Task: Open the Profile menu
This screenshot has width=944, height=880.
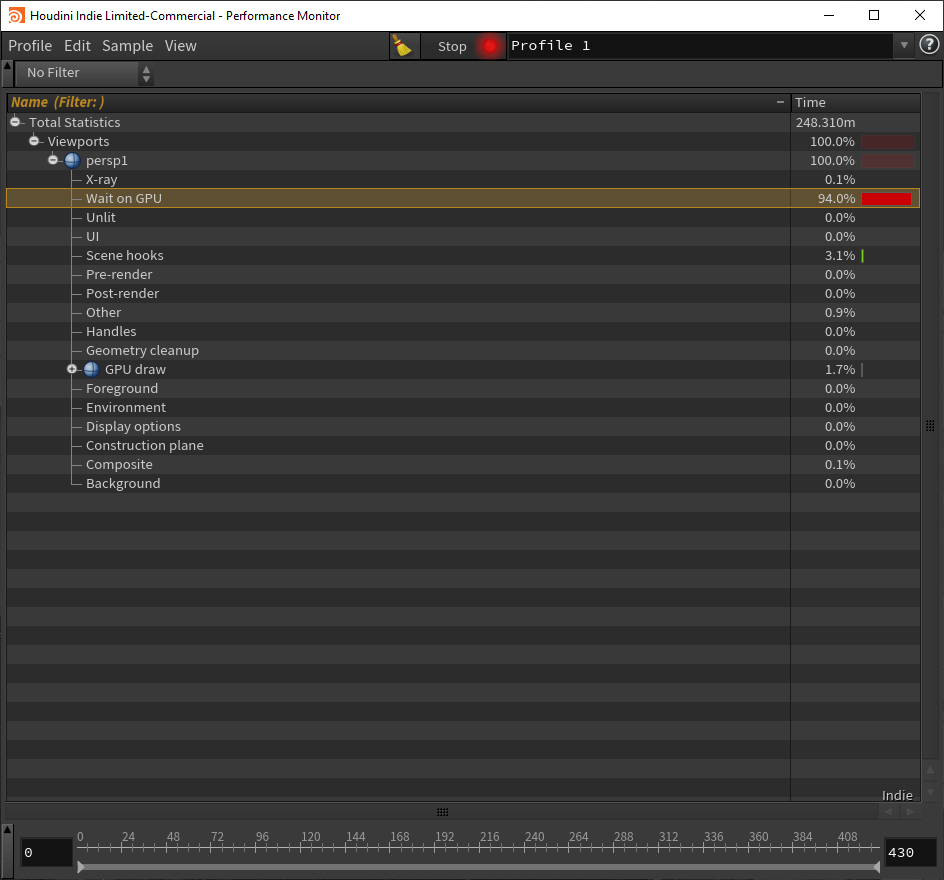Action: 30,46
